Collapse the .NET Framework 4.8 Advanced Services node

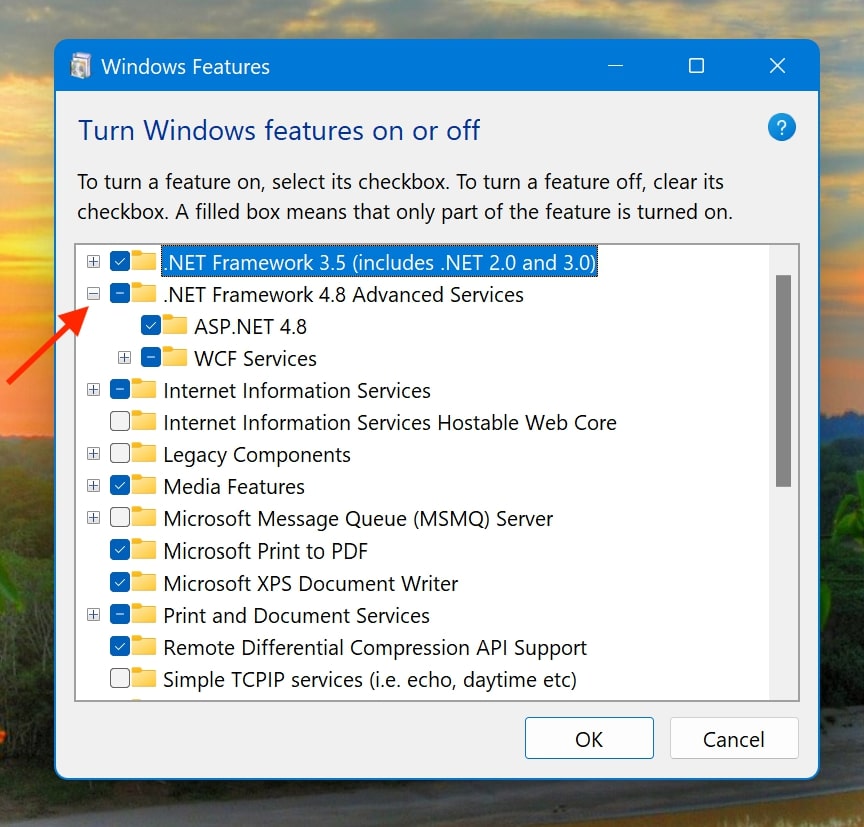pyautogui.click(x=93, y=294)
